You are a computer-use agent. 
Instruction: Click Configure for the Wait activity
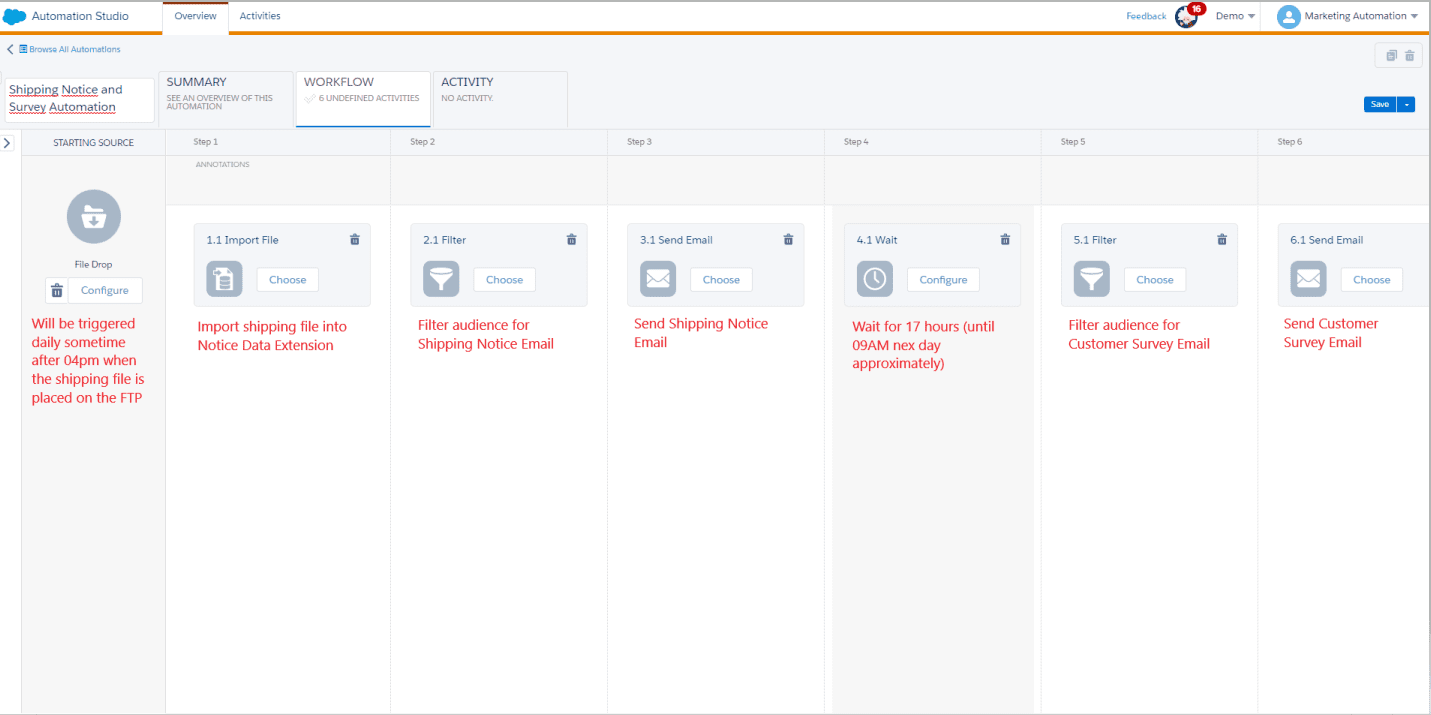tap(943, 280)
